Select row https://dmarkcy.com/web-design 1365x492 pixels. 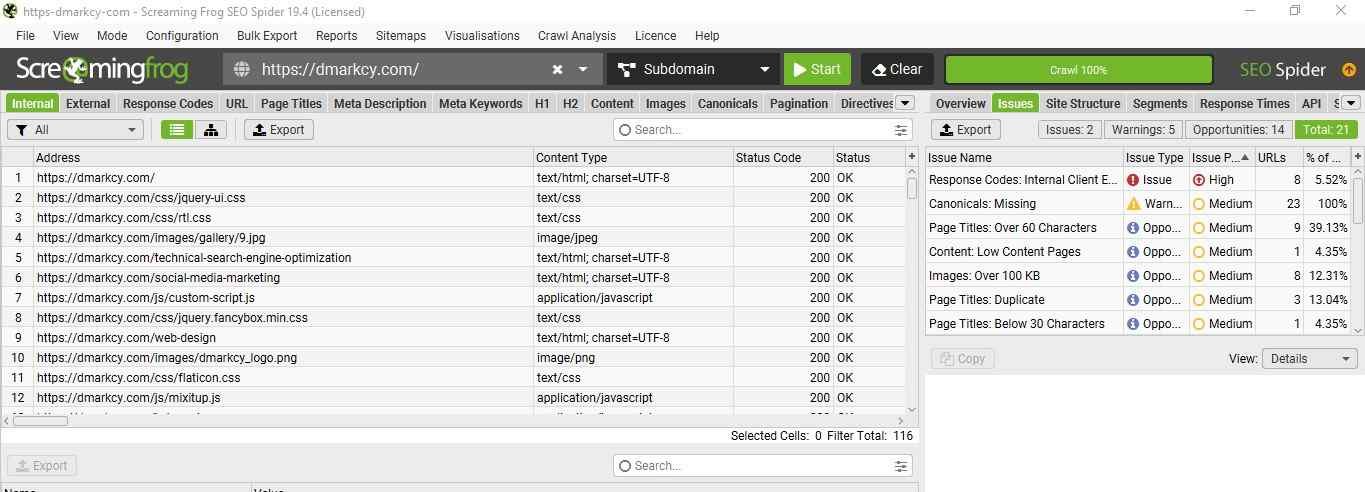pos(453,337)
